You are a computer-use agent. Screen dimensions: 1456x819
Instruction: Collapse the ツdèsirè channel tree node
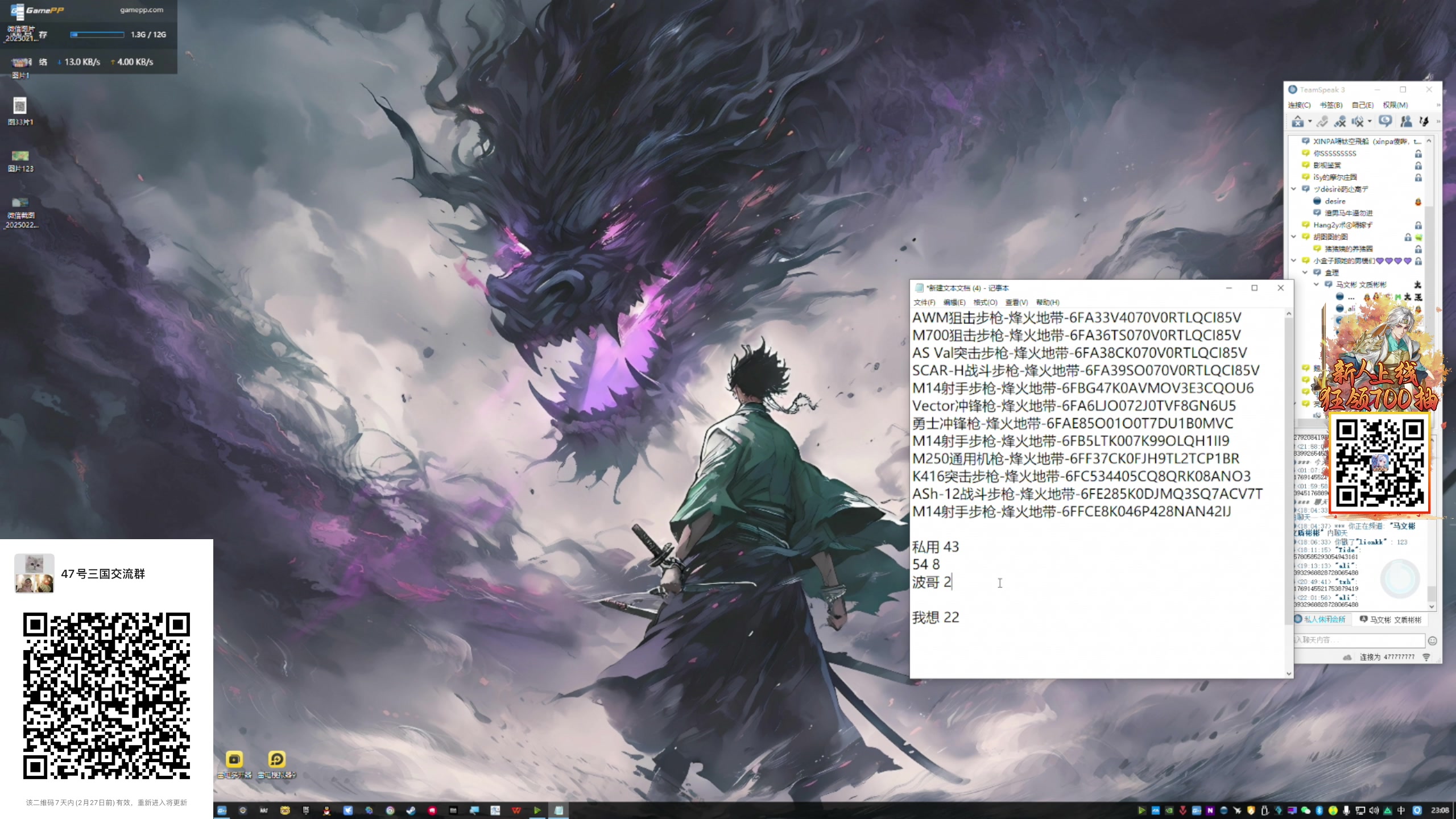(1294, 189)
